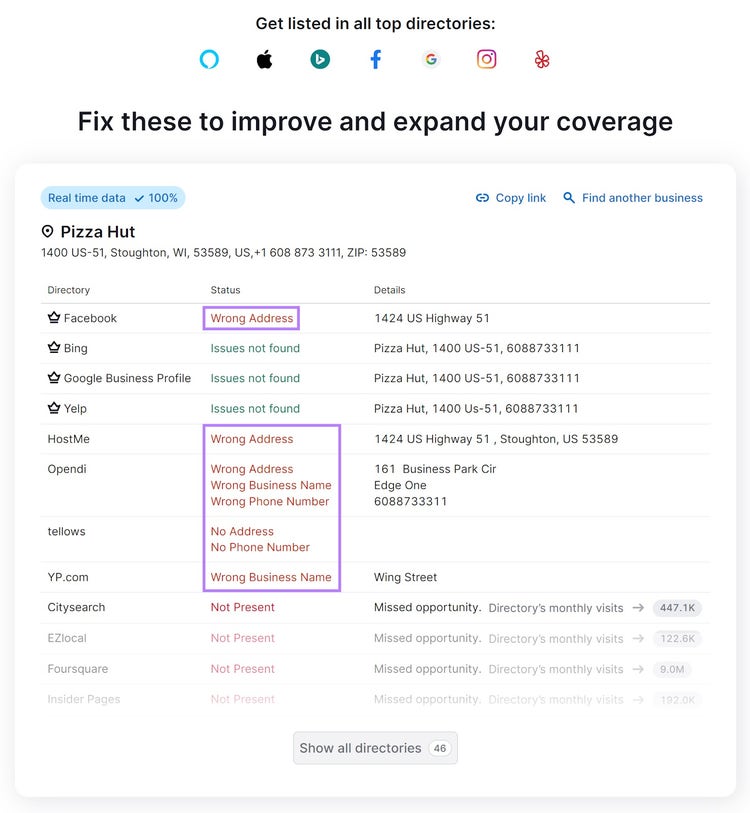Screen dimensions: 750x813
Task: Click the crown icon beside Yelp row
Action: [54, 408]
